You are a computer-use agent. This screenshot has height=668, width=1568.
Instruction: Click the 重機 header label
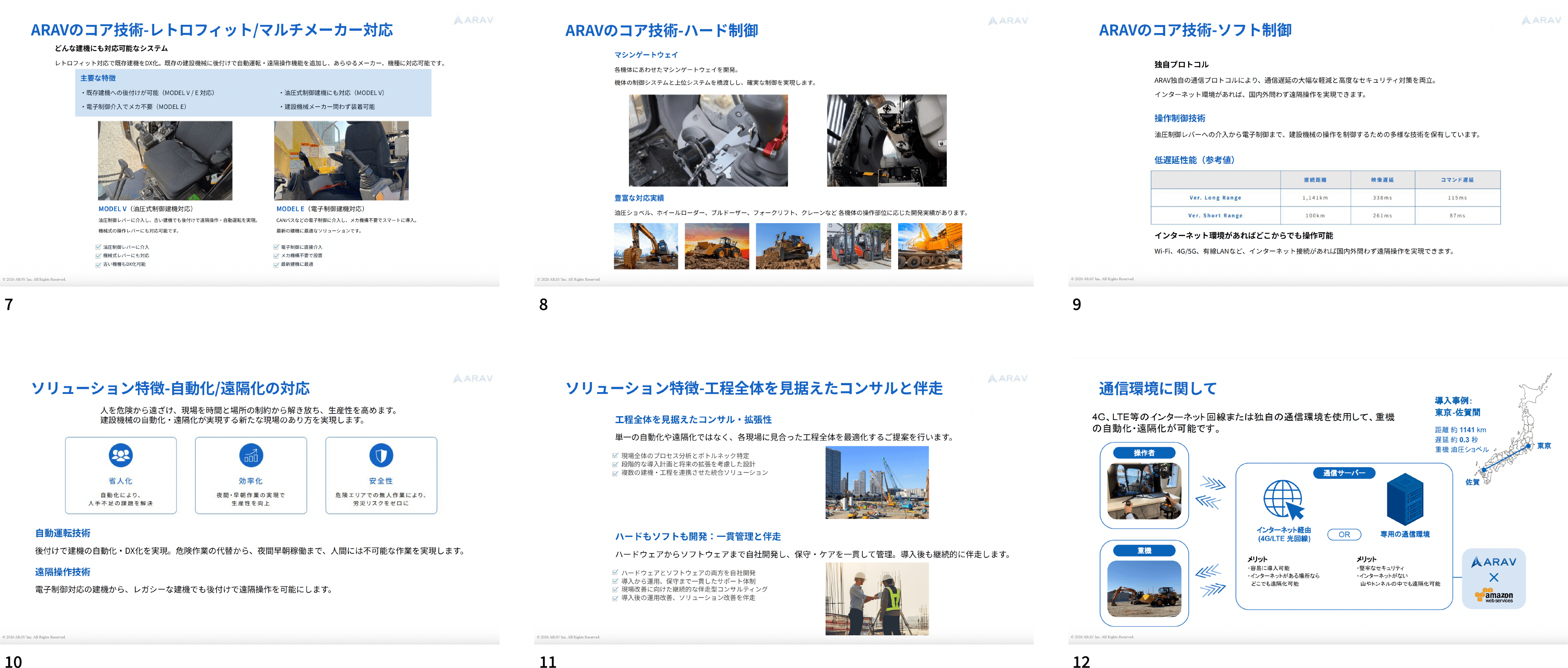coord(1144,550)
